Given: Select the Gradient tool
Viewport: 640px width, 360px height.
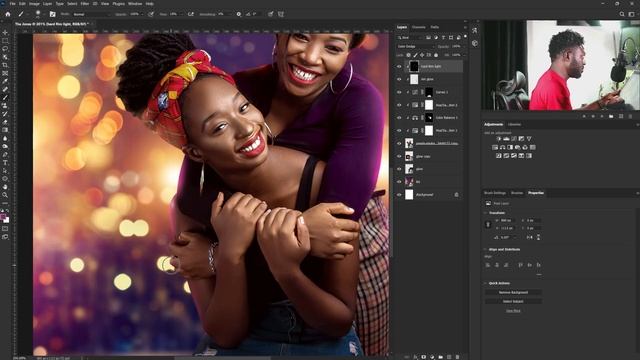Looking at the screenshot, I should click(5, 130).
